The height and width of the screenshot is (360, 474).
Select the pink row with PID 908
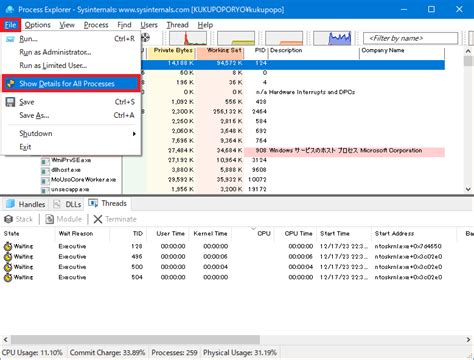point(344,150)
